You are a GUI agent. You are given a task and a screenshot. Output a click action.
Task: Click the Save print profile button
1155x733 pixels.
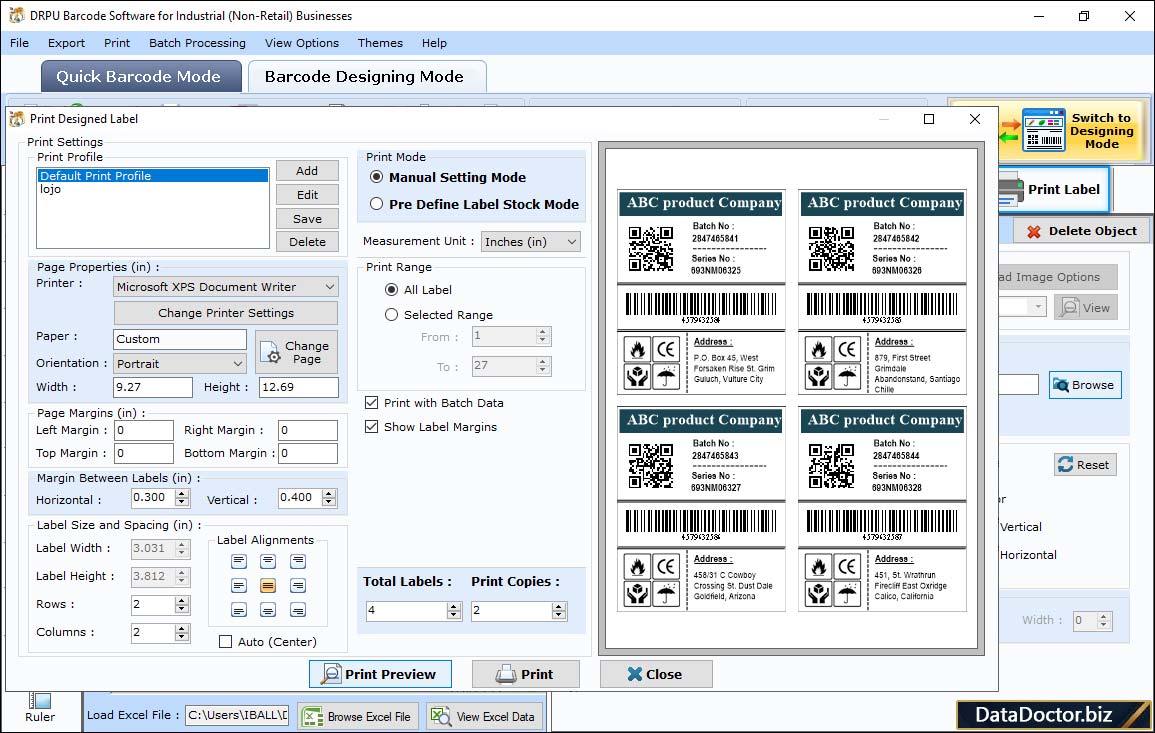coord(307,219)
